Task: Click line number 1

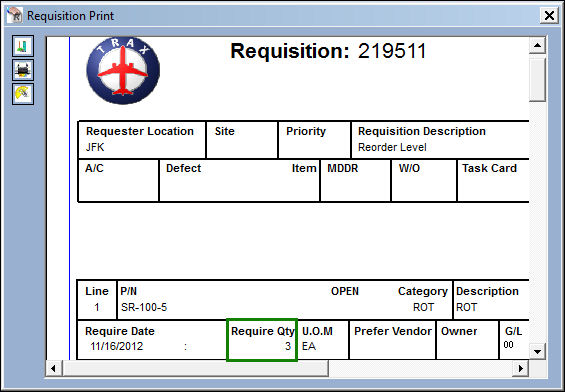Action: (97, 307)
